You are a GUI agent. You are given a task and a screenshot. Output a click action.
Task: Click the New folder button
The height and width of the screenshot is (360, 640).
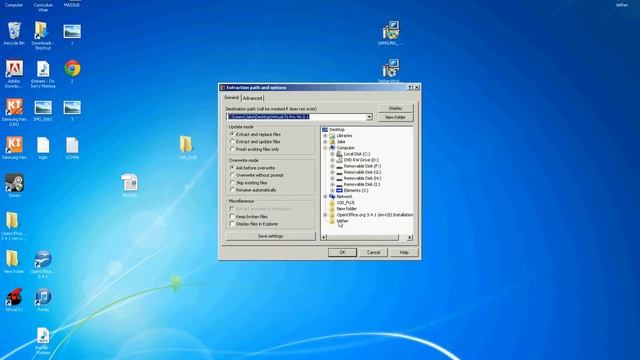pos(395,117)
